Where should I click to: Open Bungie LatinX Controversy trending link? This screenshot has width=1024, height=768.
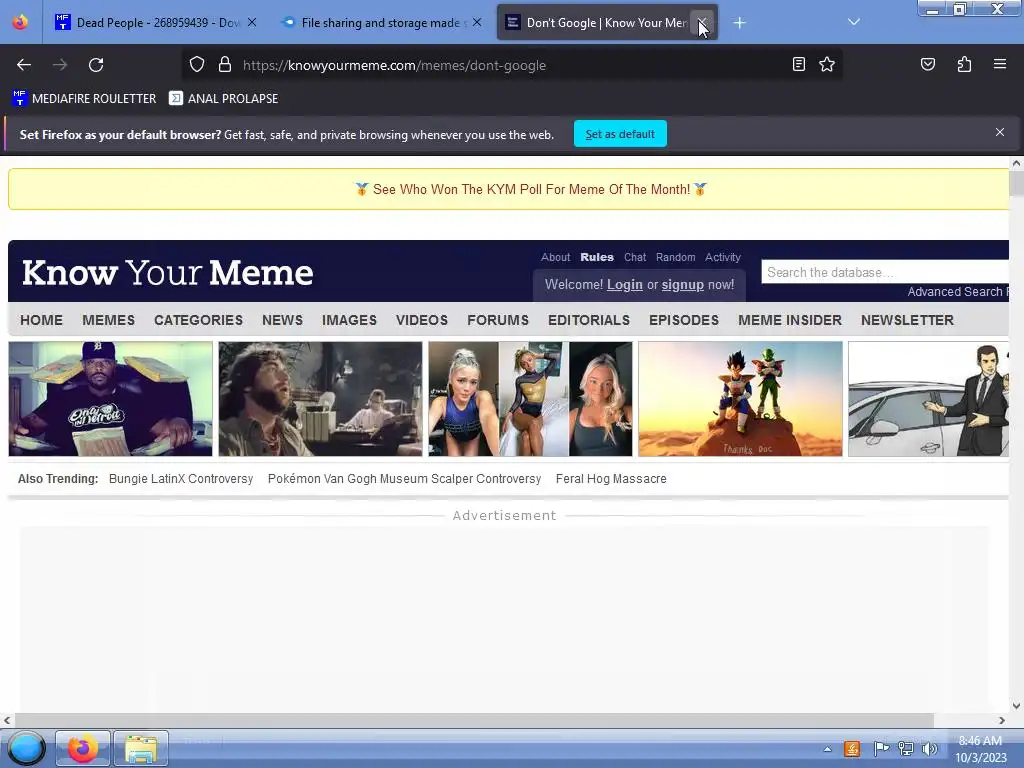click(181, 479)
